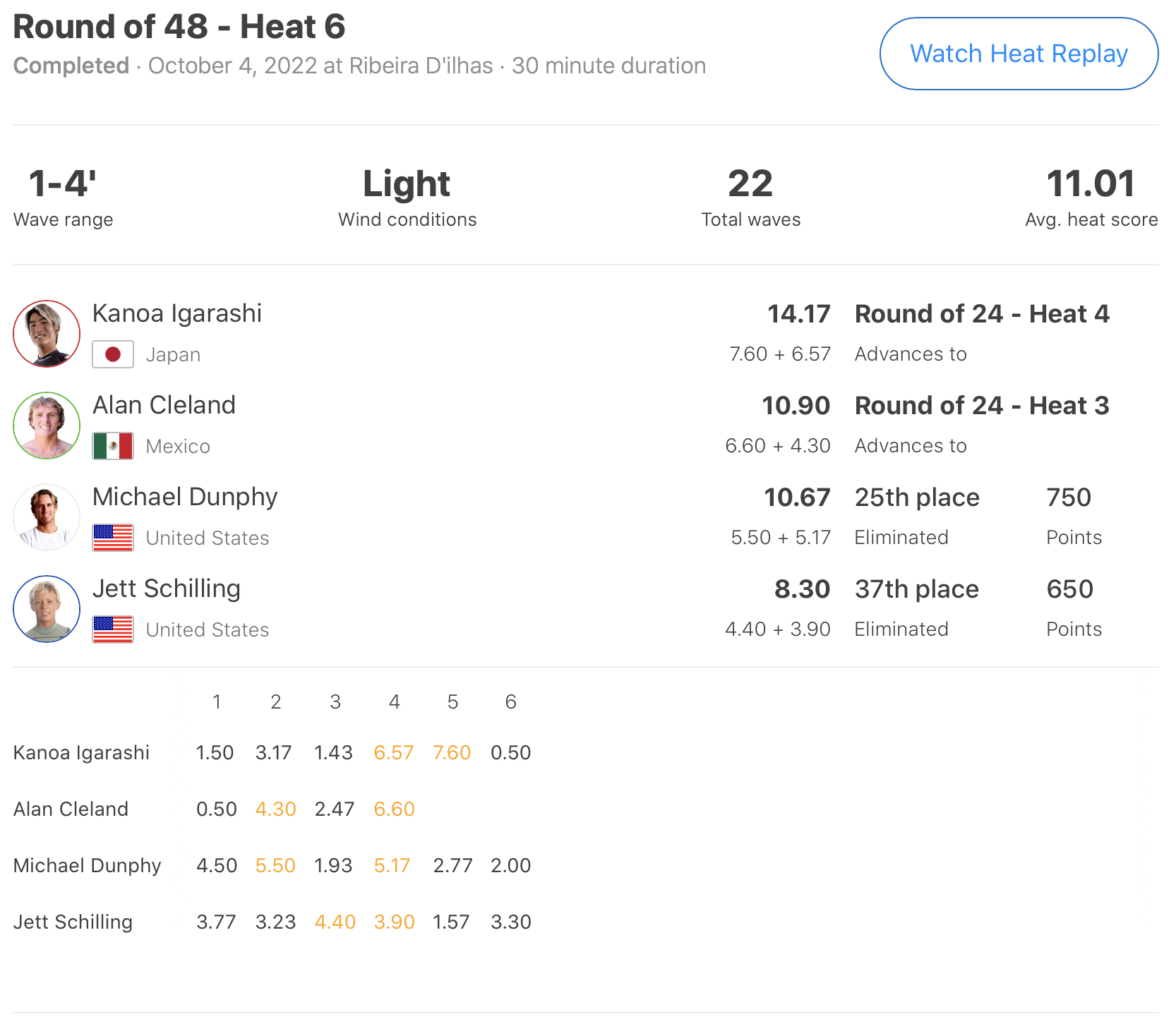Image resolution: width=1176 pixels, height=1019 pixels.
Task: Select Michael Dunphy's name in results list
Action: 185,497
